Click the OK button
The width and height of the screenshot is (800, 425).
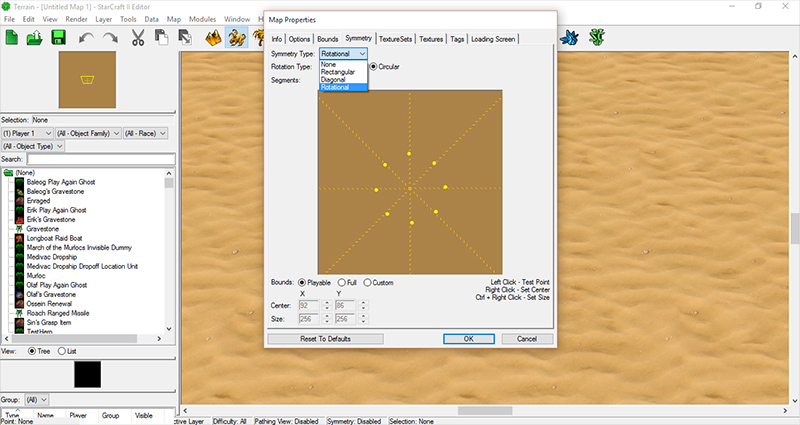click(x=468, y=339)
